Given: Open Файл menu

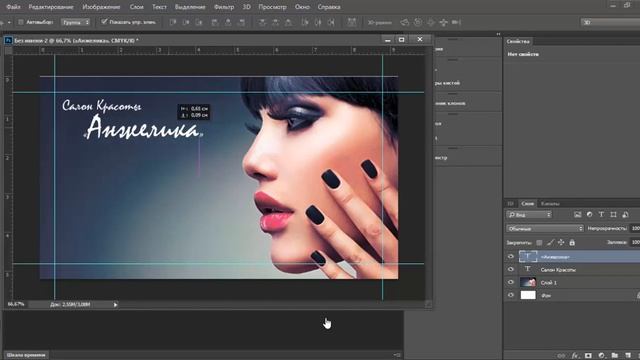Looking at the screenshot, I should point(13,7).
